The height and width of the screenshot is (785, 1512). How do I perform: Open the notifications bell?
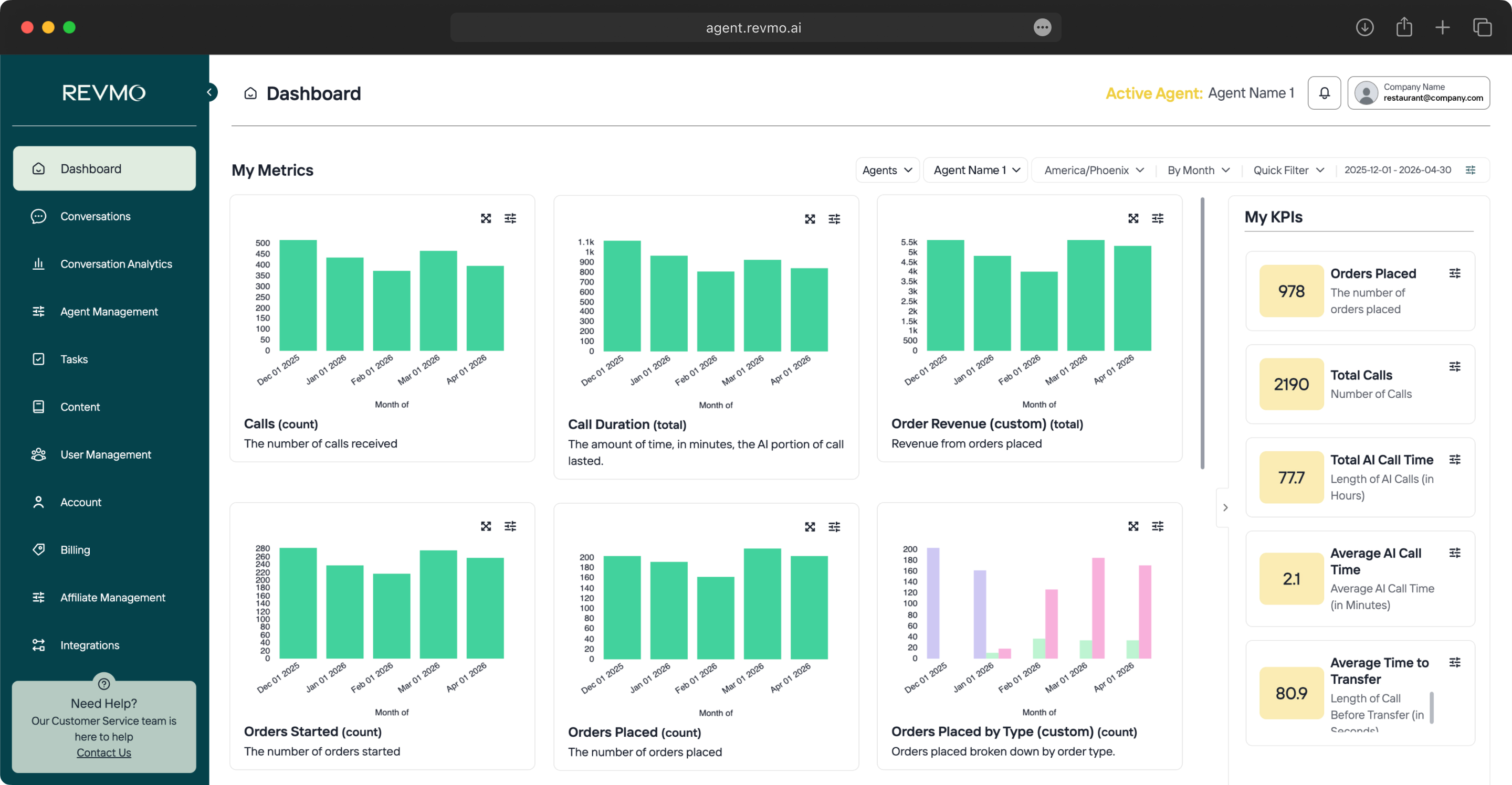click(1324, 93)
